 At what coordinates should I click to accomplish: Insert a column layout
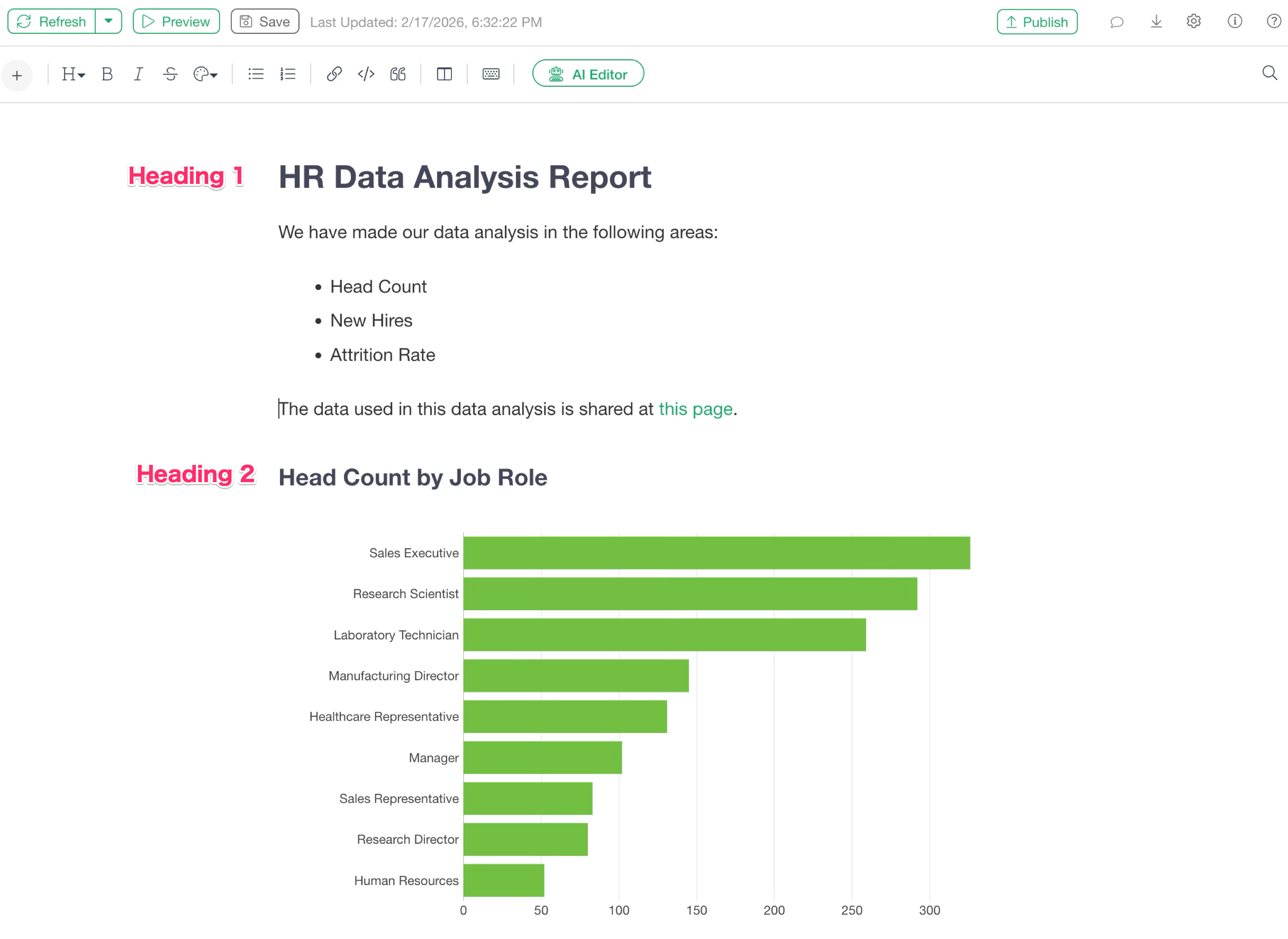coord(444,74)
